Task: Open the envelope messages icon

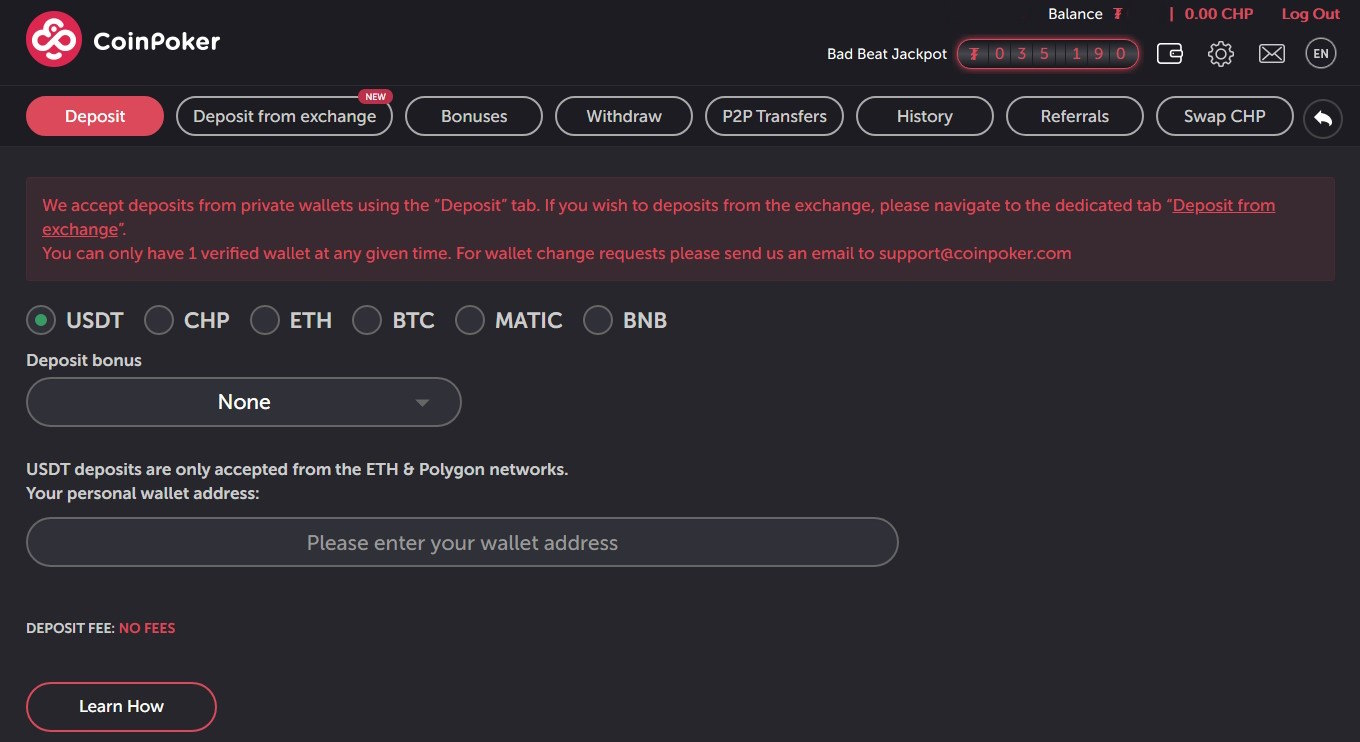Action: pos(1271,54)
